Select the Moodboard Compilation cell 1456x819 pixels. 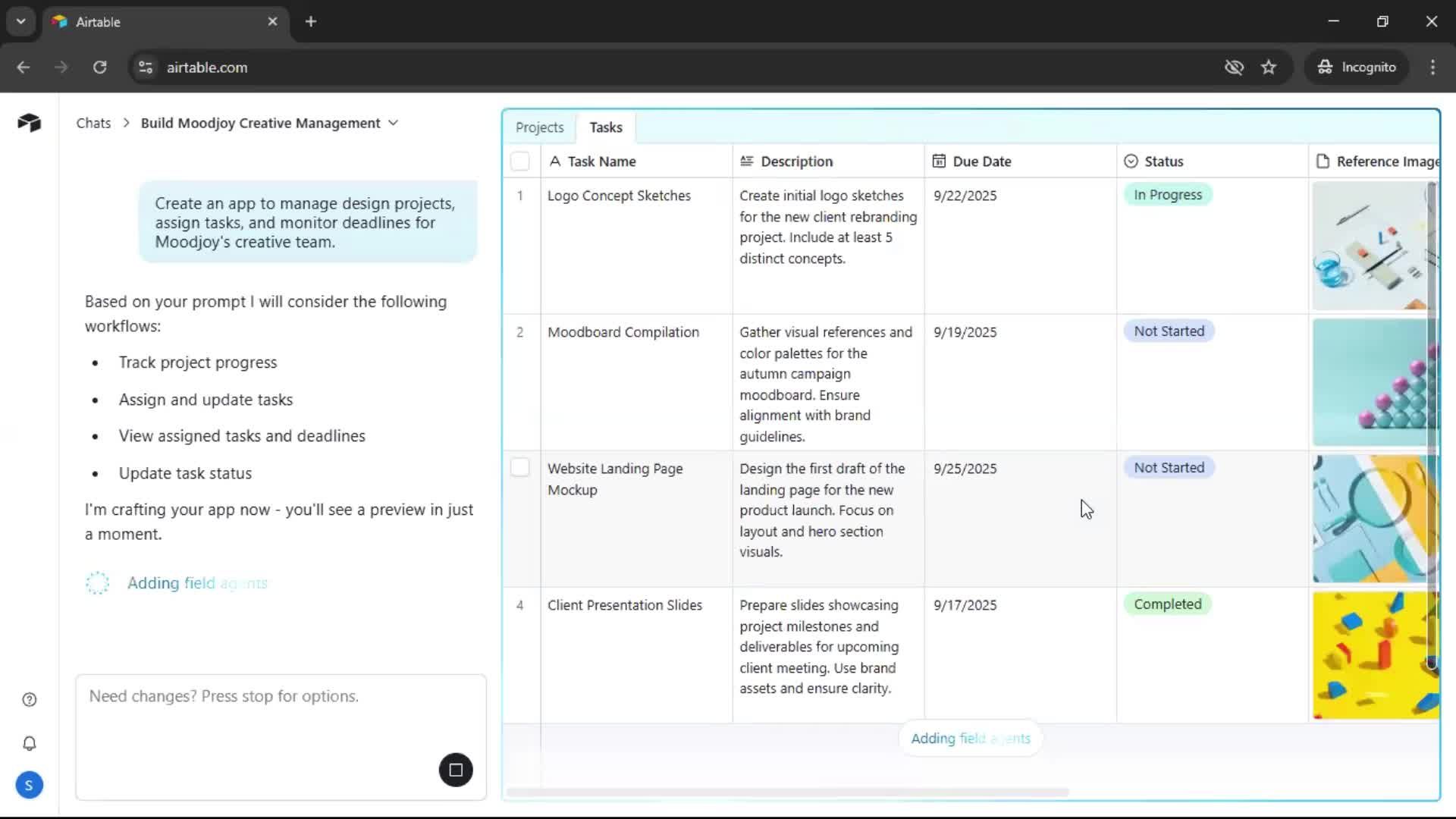pos(636,382)
